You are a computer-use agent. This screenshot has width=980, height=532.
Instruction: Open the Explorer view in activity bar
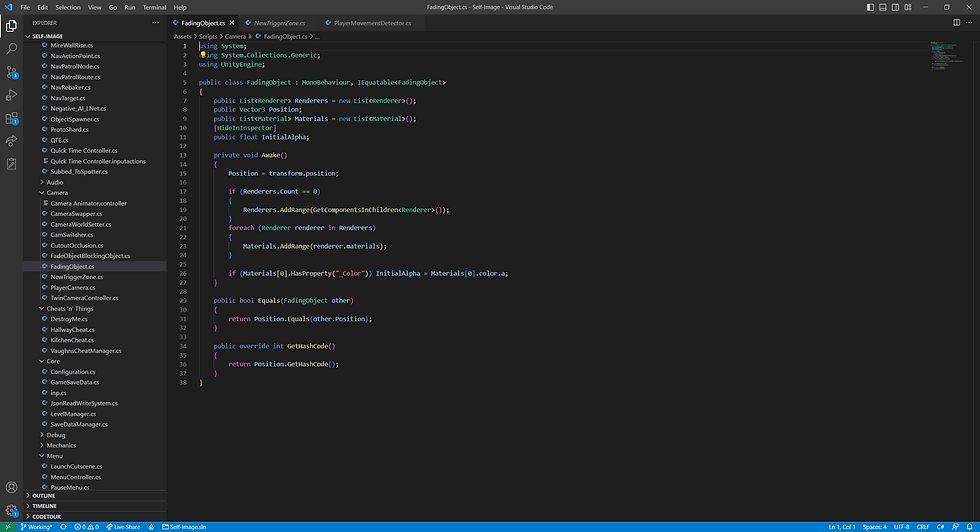tap(11, 26)
